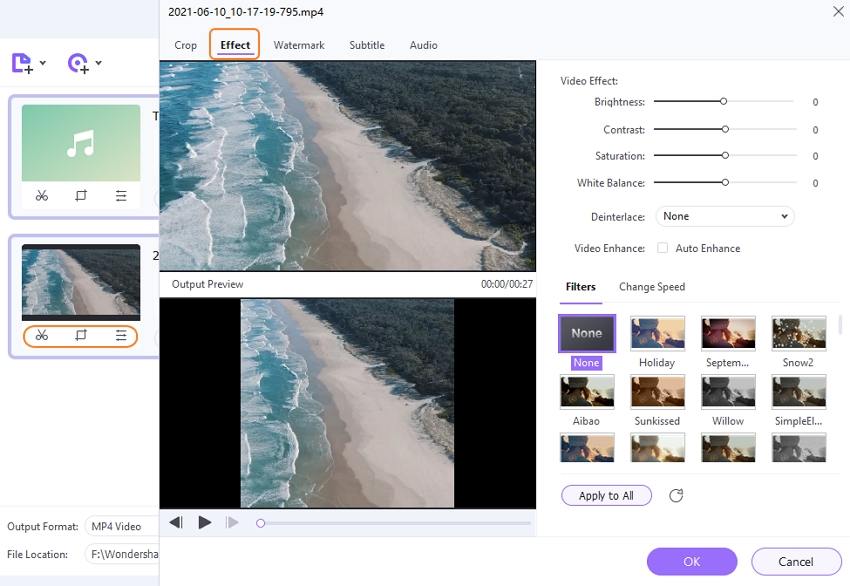Image resolution: width=850 pixels, height=586 pixels.
Task: Open the Output Format MP4 Video dropdown
Action: pyautogui.click(x=122, y=526)
